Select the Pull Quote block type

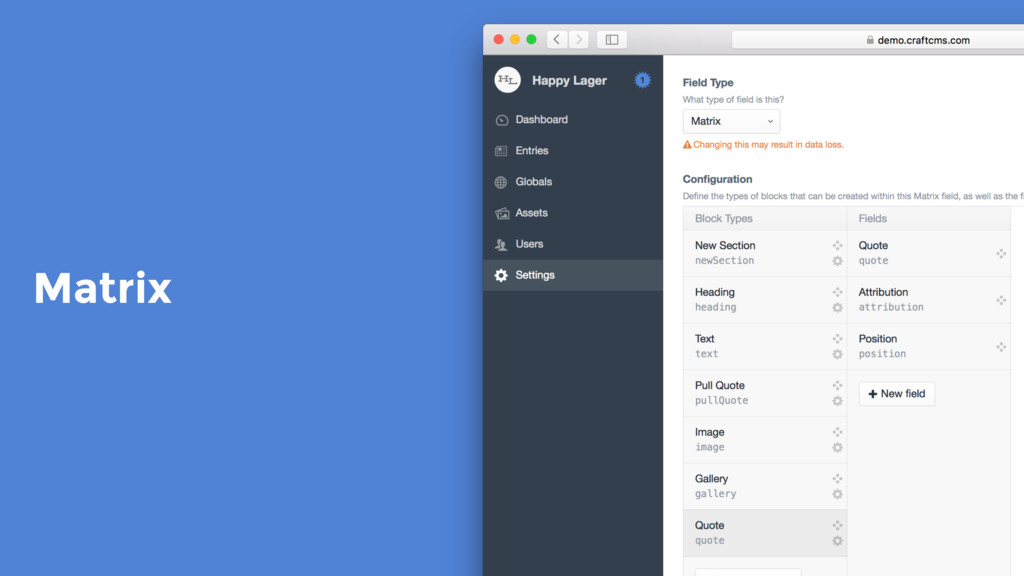[765, 393]
